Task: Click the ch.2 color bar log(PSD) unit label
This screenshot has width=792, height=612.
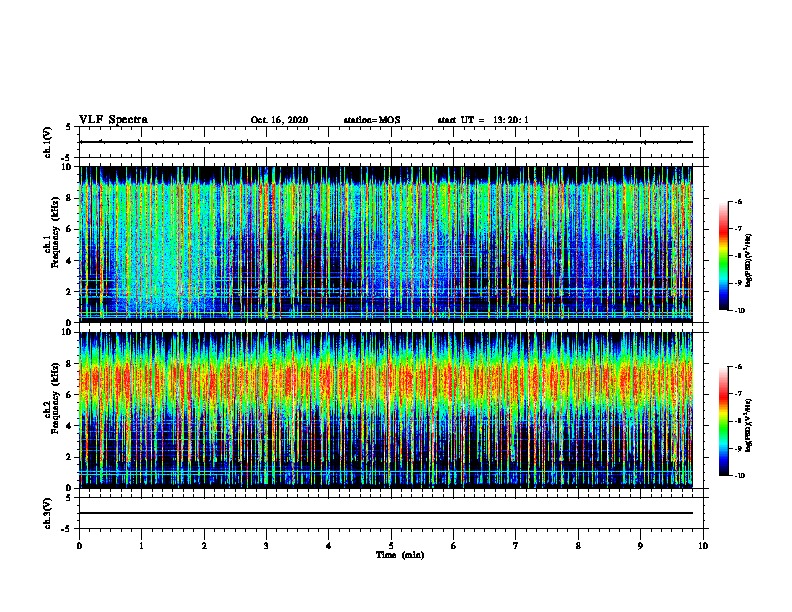Action: (x=749, y=425)
